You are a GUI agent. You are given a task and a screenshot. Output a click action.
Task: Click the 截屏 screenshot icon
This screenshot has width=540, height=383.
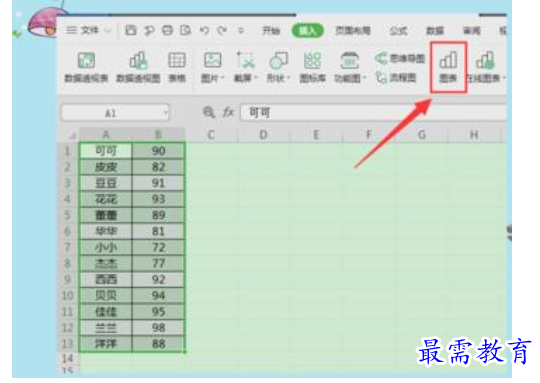click(246, 61)
